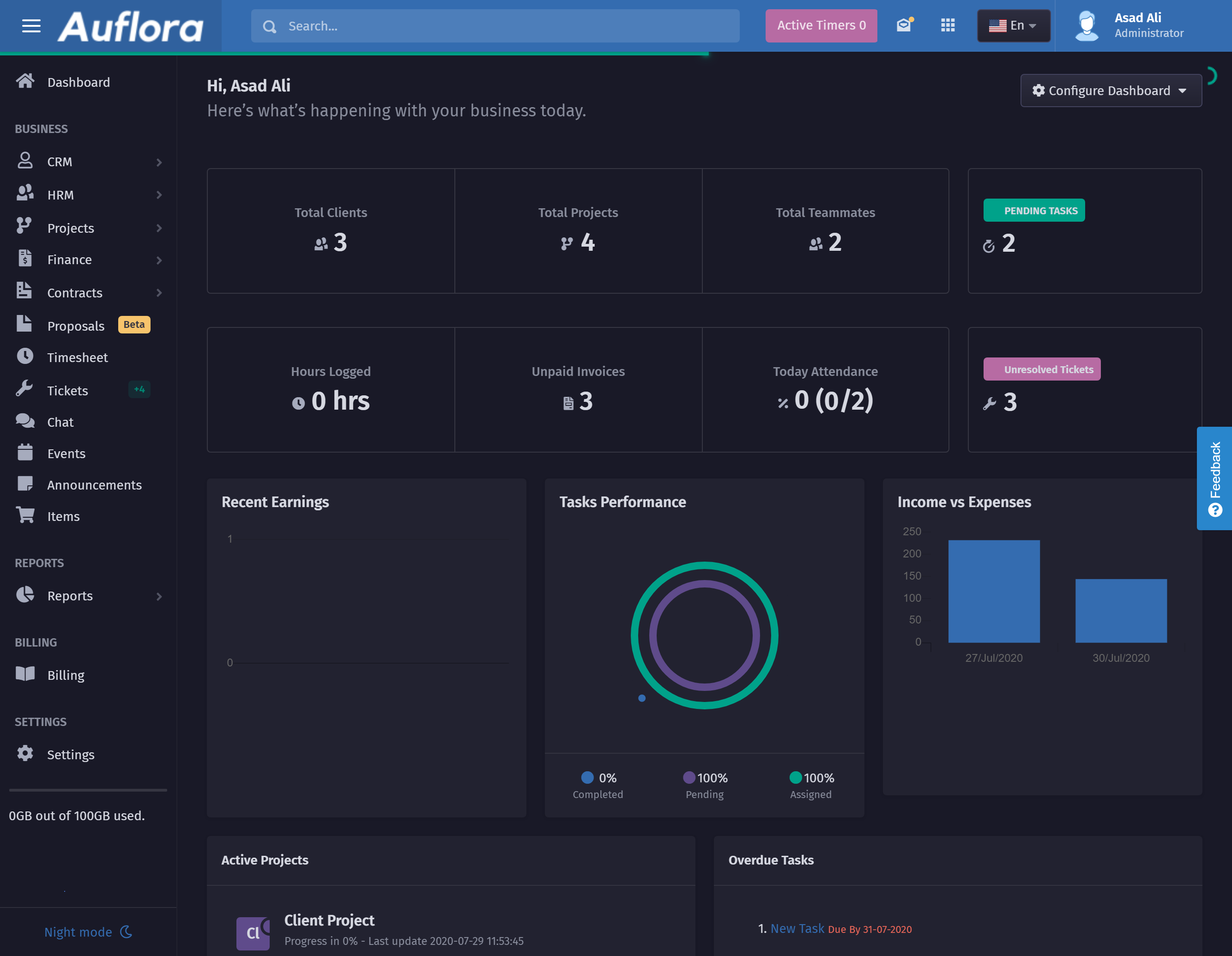
Task: Click the hamburger menu icon
Action: 31,26
